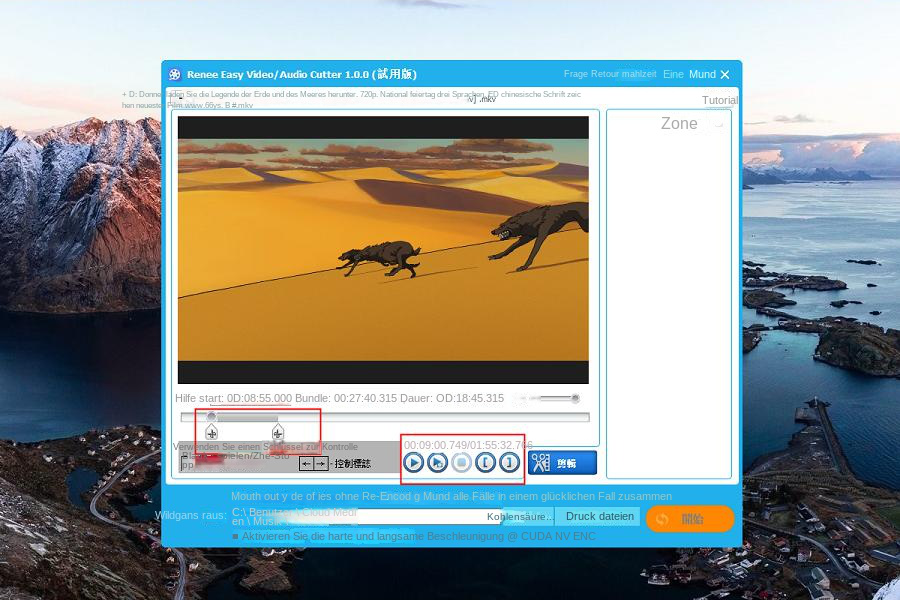Click the volume slider knob
This screenshot has width=900, height=600.
(x=575, y=398)
